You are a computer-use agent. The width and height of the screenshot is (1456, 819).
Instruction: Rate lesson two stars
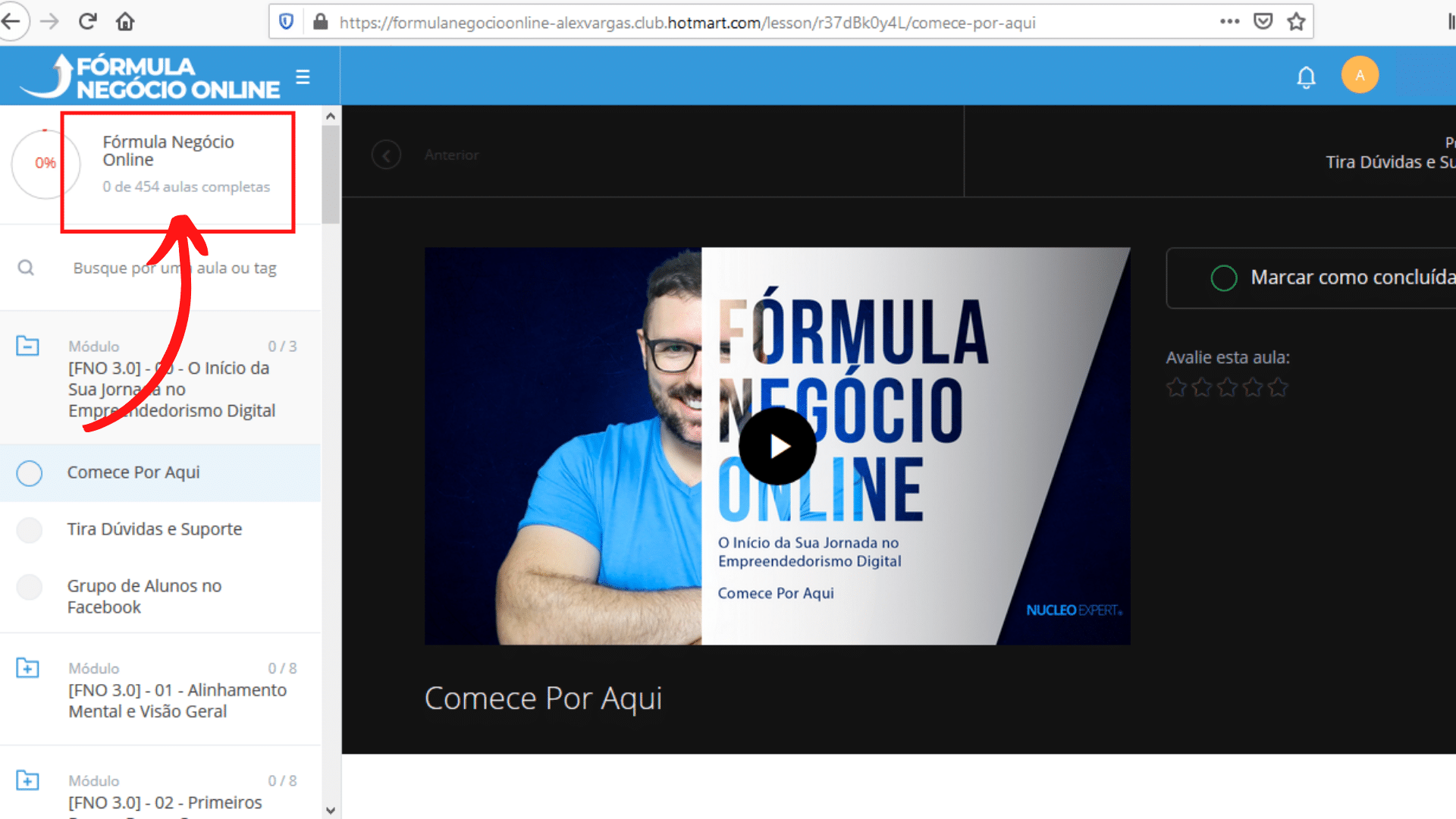click(x=1202, y=388)
